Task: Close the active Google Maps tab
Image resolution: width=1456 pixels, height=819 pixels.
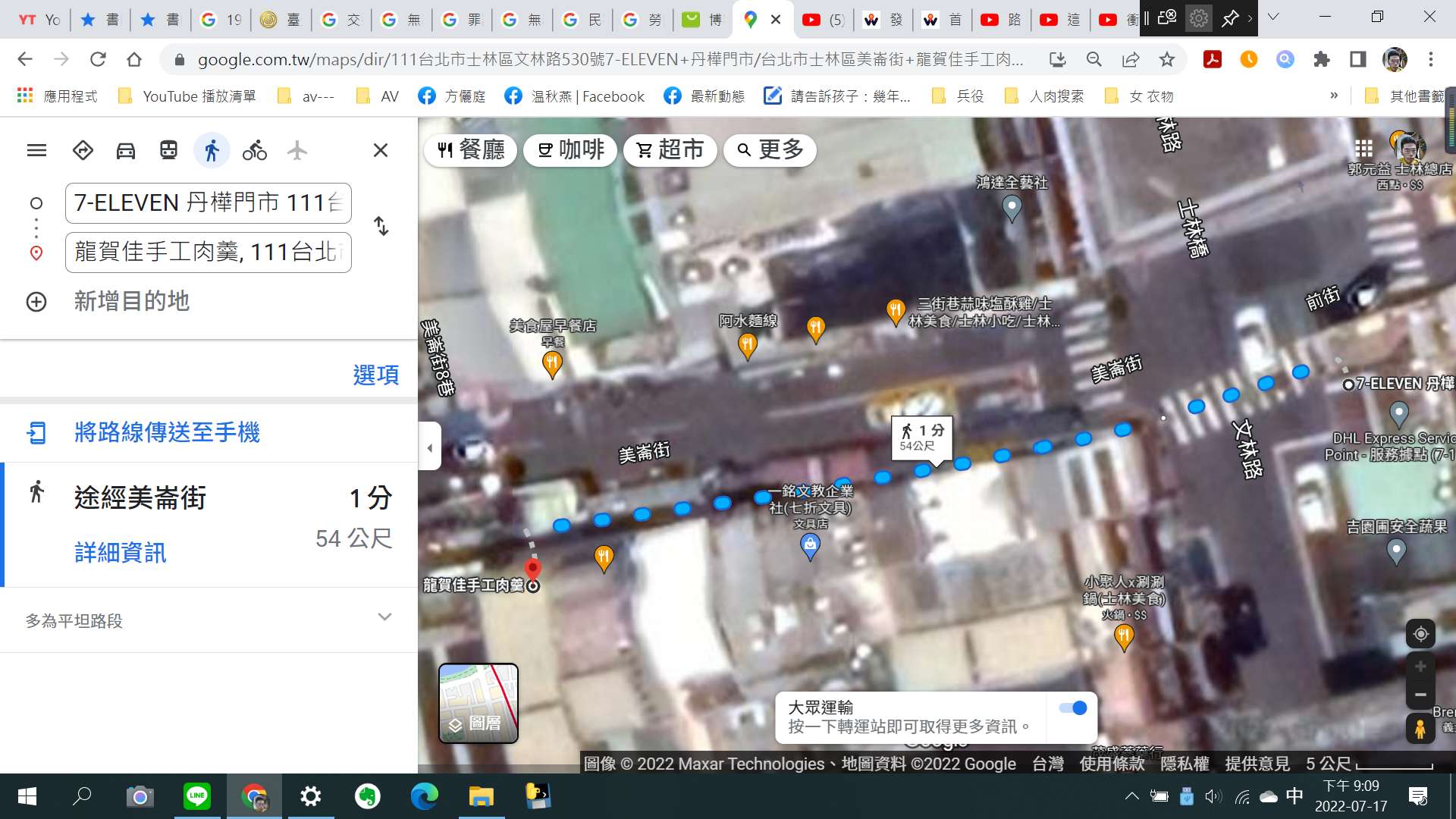Action: click(x=776, y=20)
